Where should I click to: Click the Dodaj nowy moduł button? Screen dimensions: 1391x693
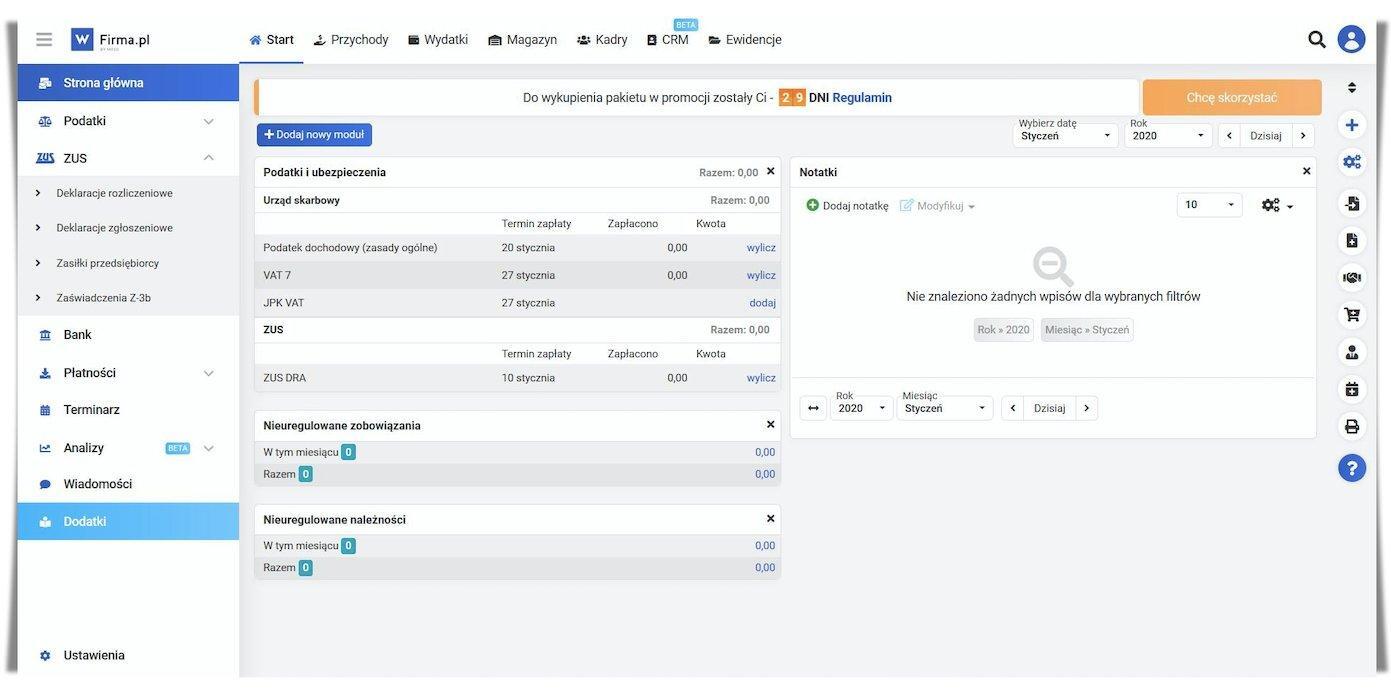tap(314, 135)
